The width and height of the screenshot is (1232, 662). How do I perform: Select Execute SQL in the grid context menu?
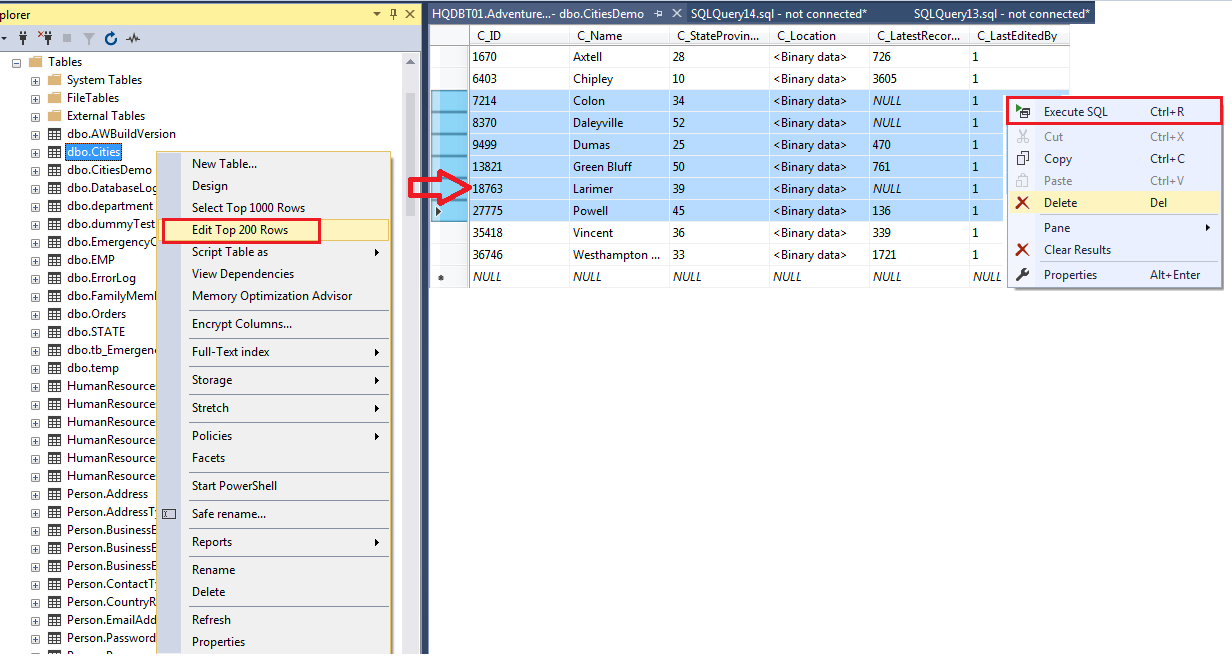tap(1076, 112)
